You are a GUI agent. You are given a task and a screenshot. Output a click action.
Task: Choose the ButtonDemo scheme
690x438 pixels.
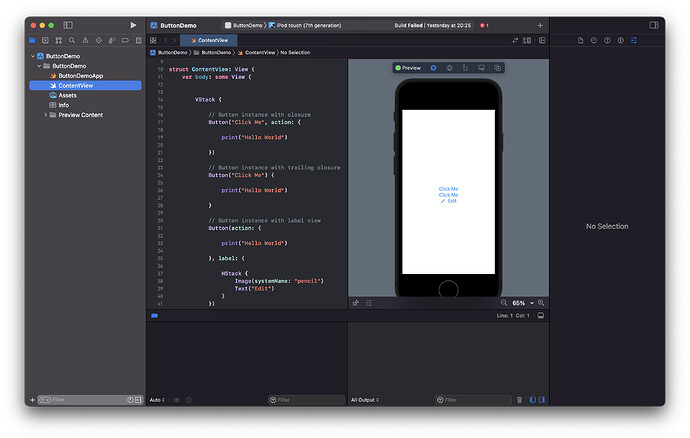click(x=243, y=26)
